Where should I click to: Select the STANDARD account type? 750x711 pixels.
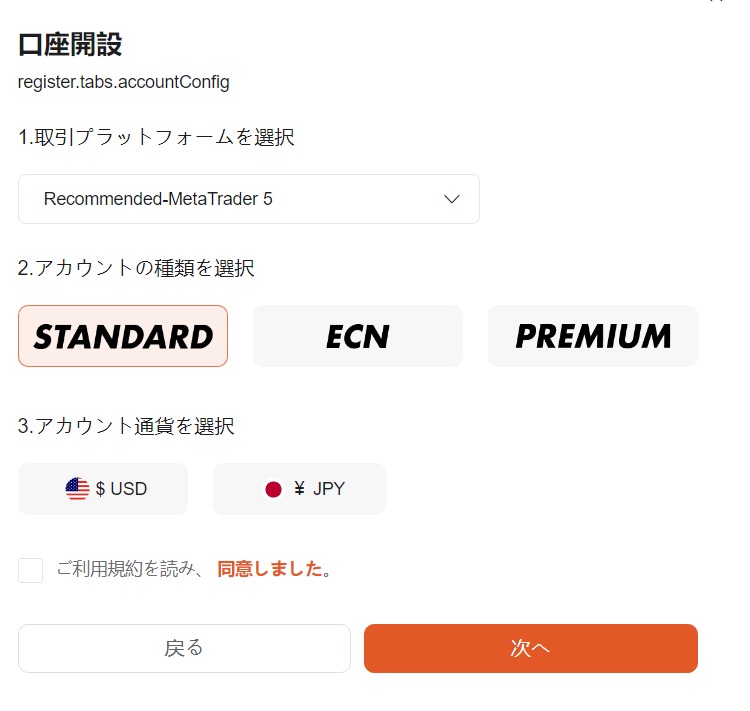coord(123,336)
